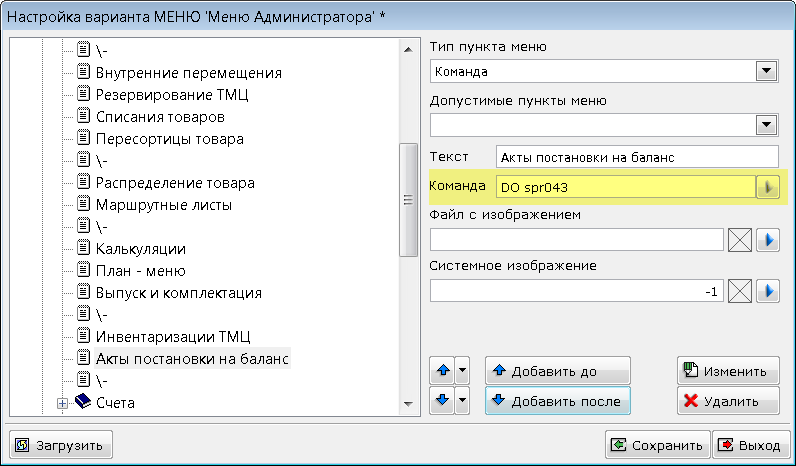Click the 'Добавить до' button
The width and height of the screenshot is (796, 466).
click(558, 371)
